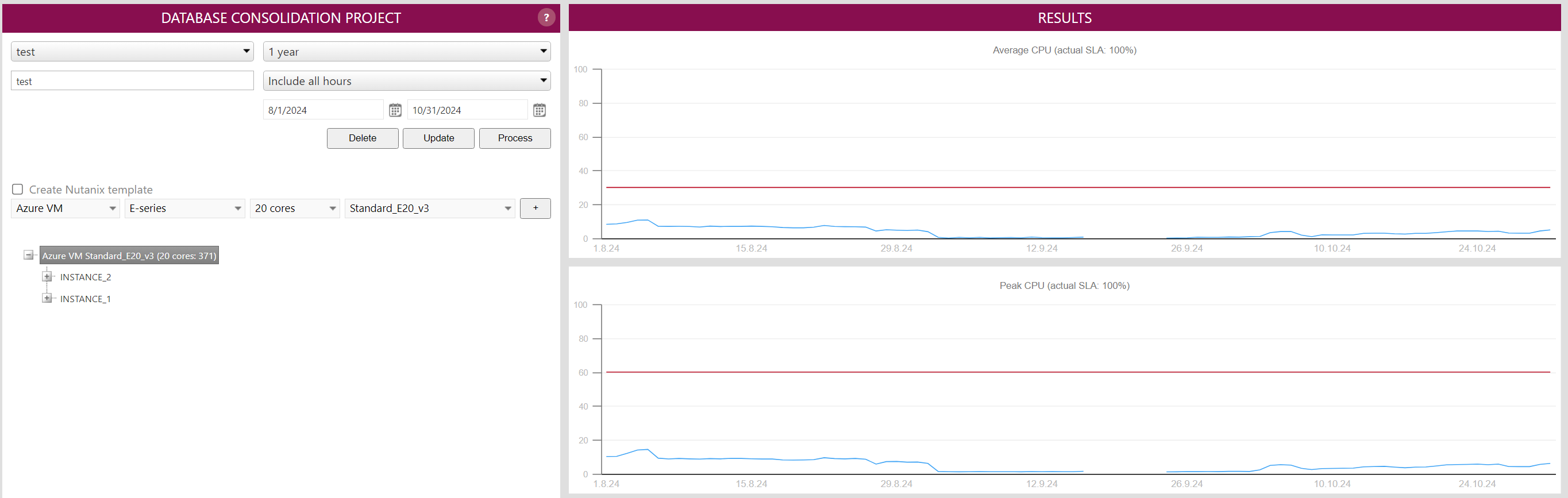Click the Process button
Screen dimensions: 1568x498
pyautogui.click(x=514, y=138)
